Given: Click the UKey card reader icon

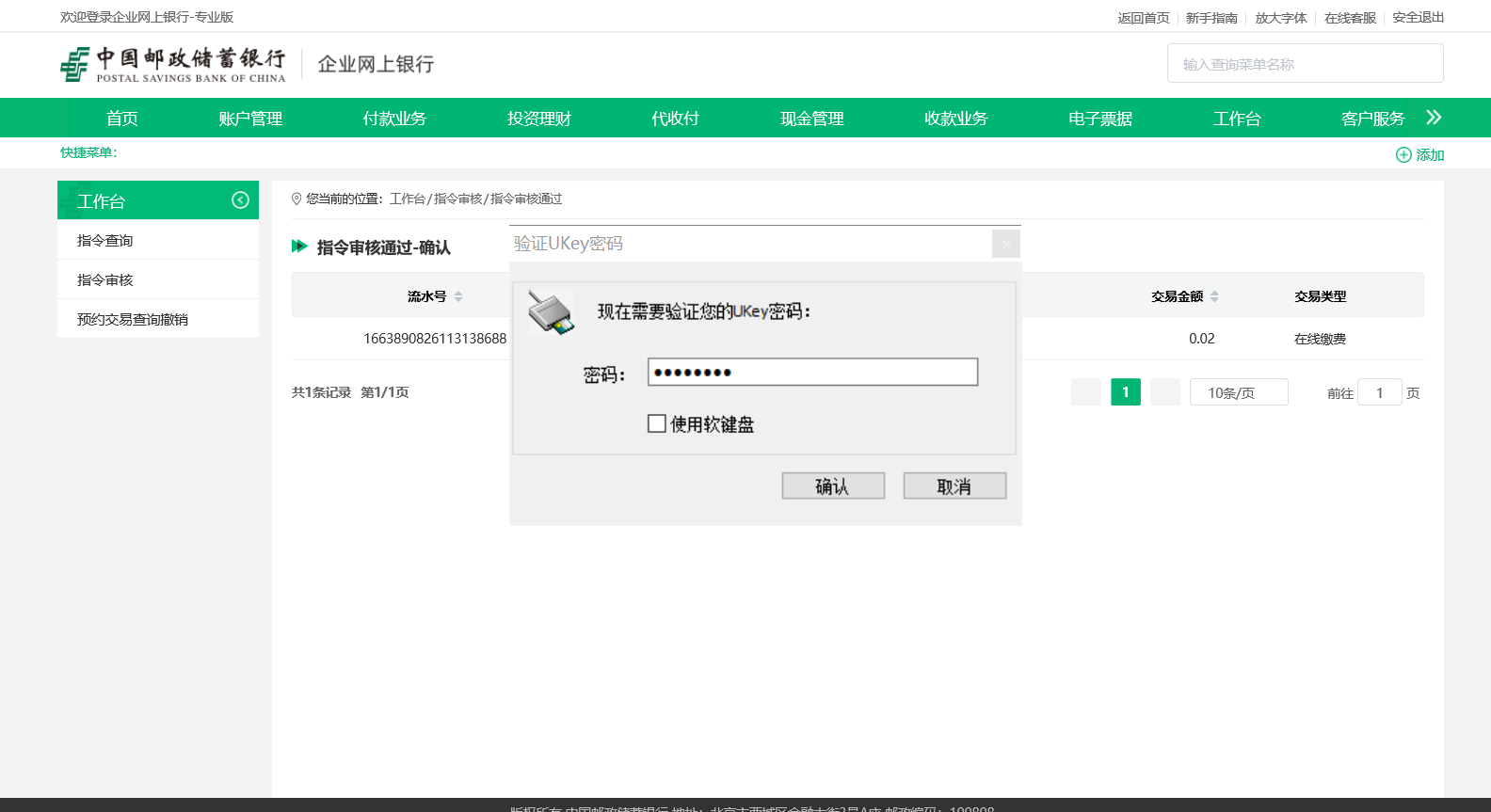Looking at the screenshot, I should [551, 312].
